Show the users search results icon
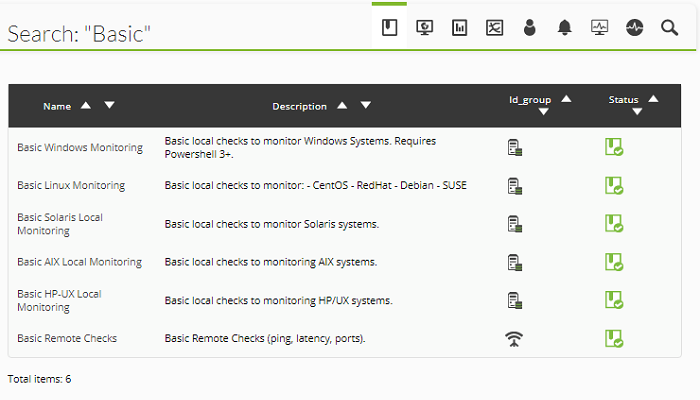This screenshot has height=400, width=700. tap(529, 28)
